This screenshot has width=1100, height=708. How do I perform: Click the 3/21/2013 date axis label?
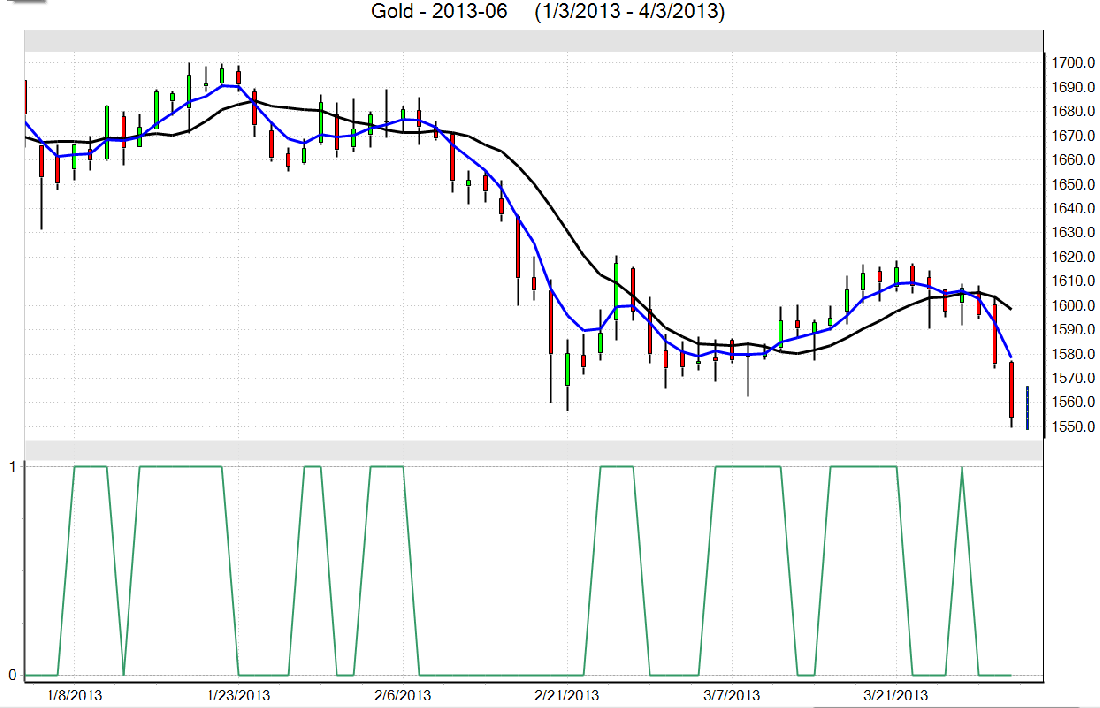pyautogui.click(x=893, y=694)
